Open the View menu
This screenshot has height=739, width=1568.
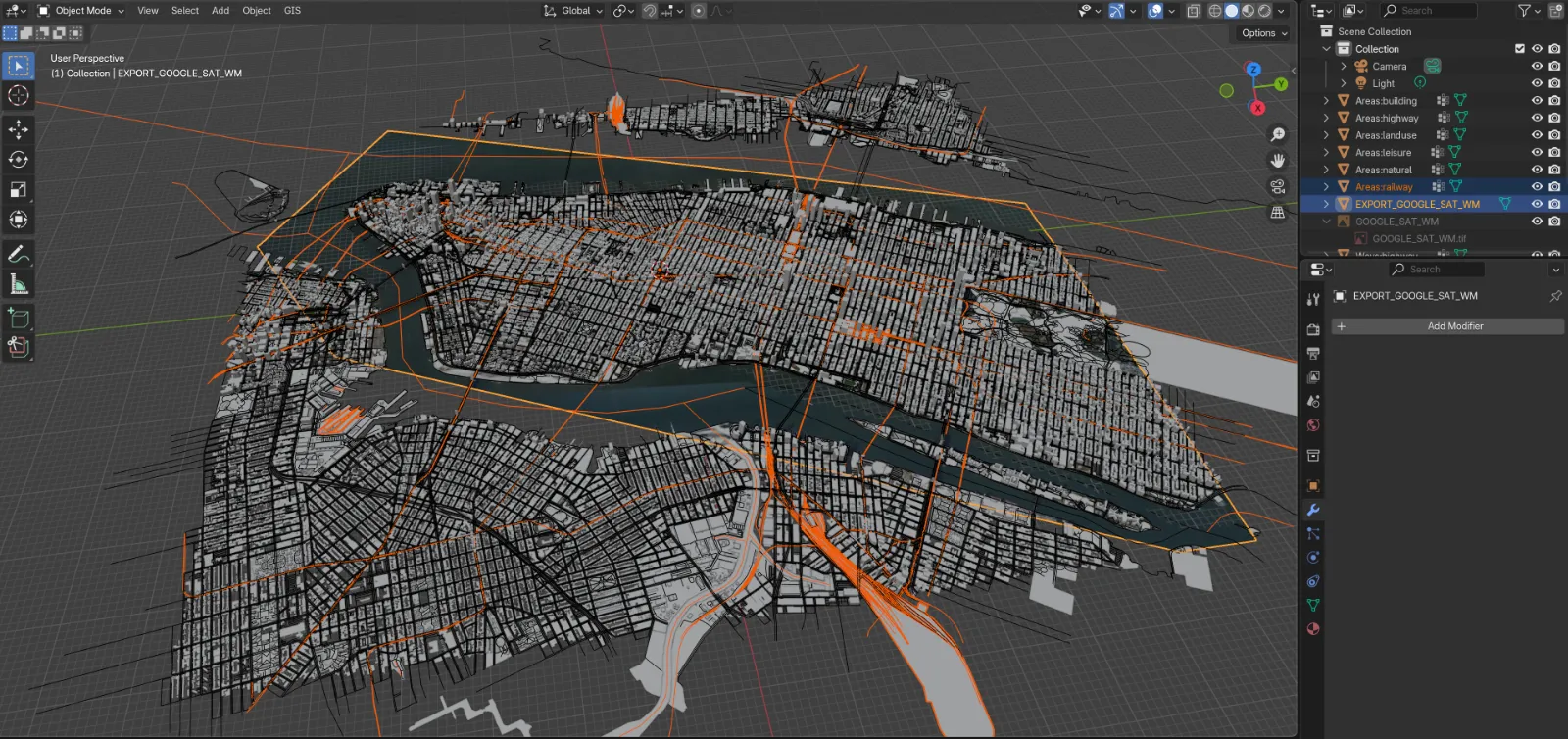(148, 11)
